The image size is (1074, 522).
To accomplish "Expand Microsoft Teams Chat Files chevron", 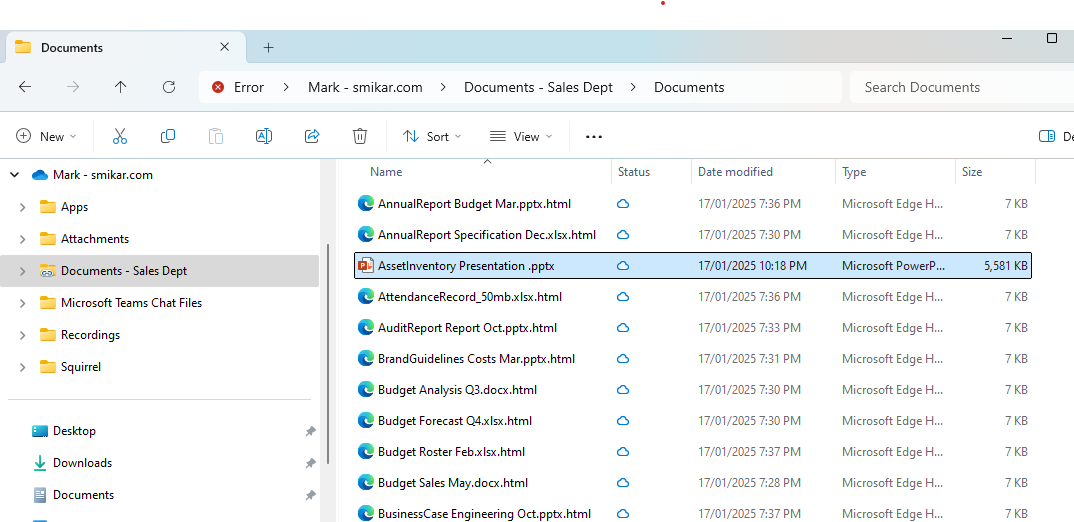I will 23,303.
